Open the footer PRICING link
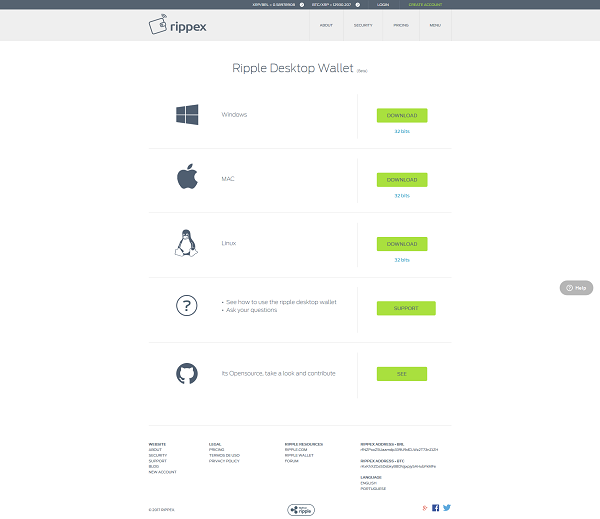The height and width of the screenshot is (519, 600). tap(217, 450)
